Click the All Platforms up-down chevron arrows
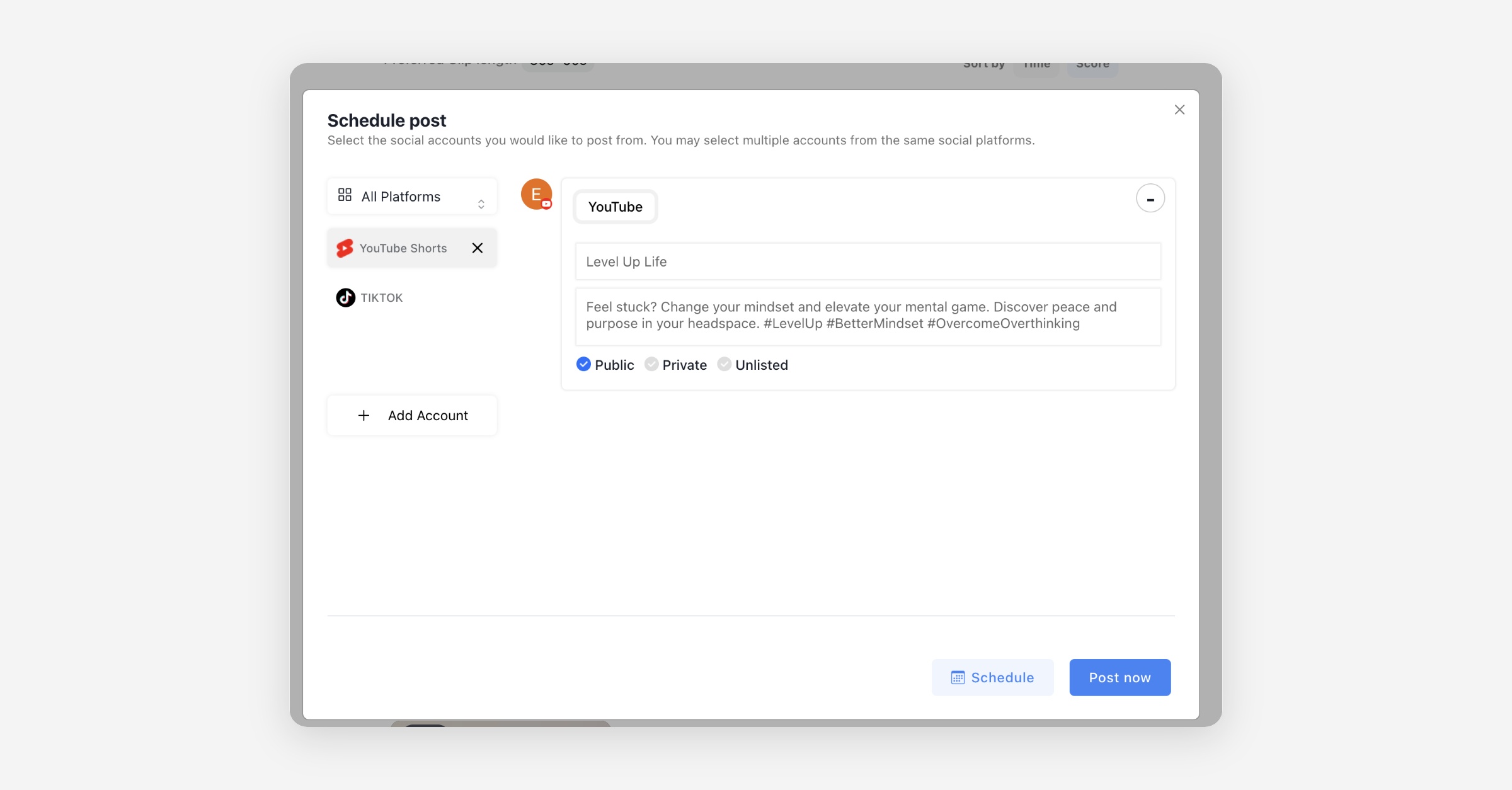This screenshot has height=790, width=1512. (481, 203)
